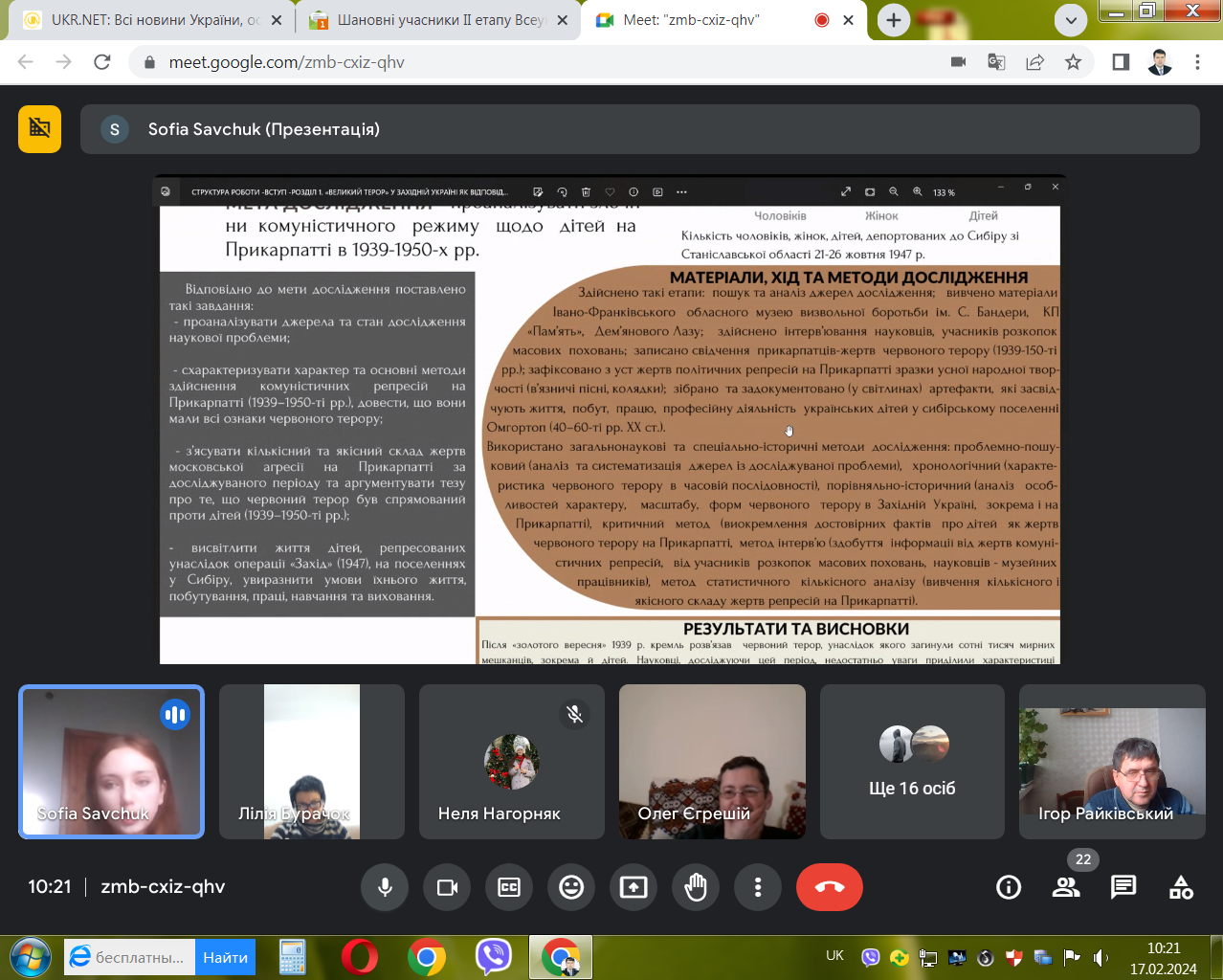Open the Ще 16 осіб participants tile

(x=912, y=762)
